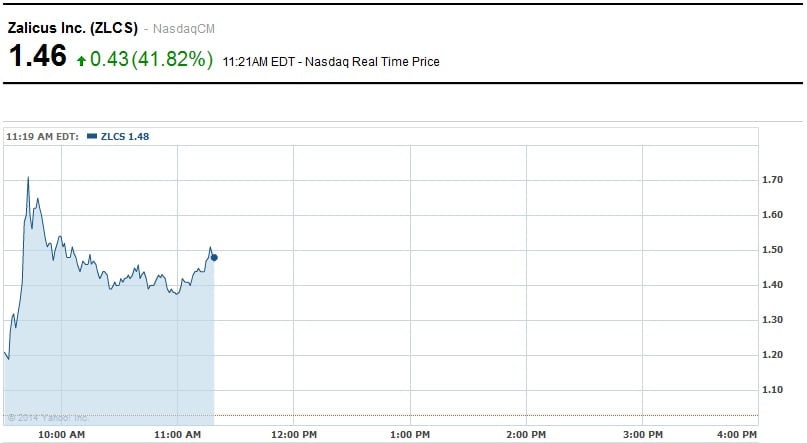Click the Yahoo copyright text in the chart

point(48,417)
